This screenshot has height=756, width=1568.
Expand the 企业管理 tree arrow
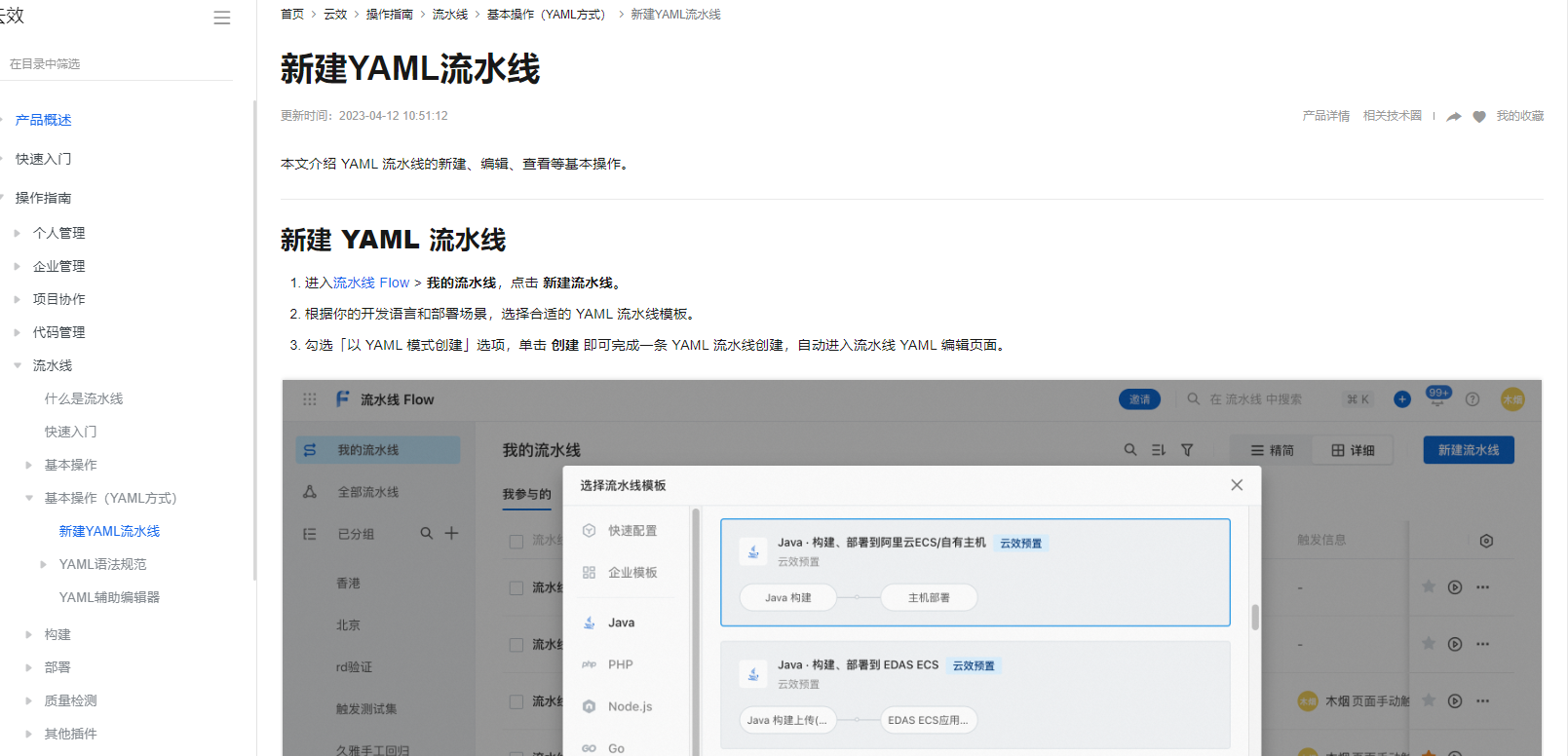coord(18,266)
